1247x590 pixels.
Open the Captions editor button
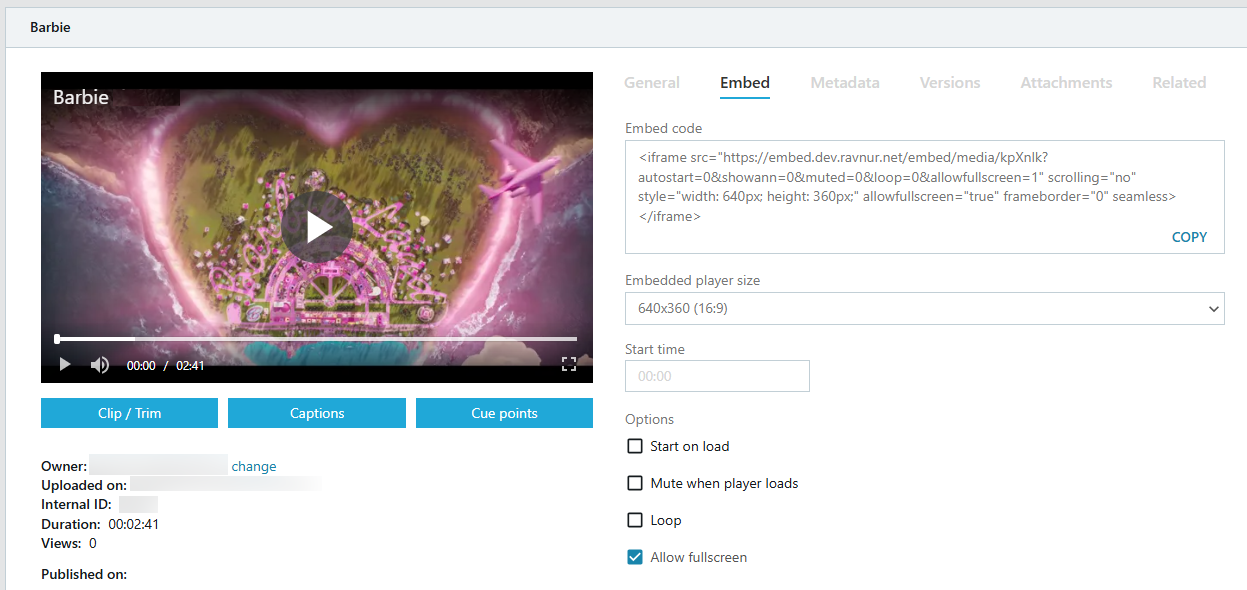tap(317, 413)
